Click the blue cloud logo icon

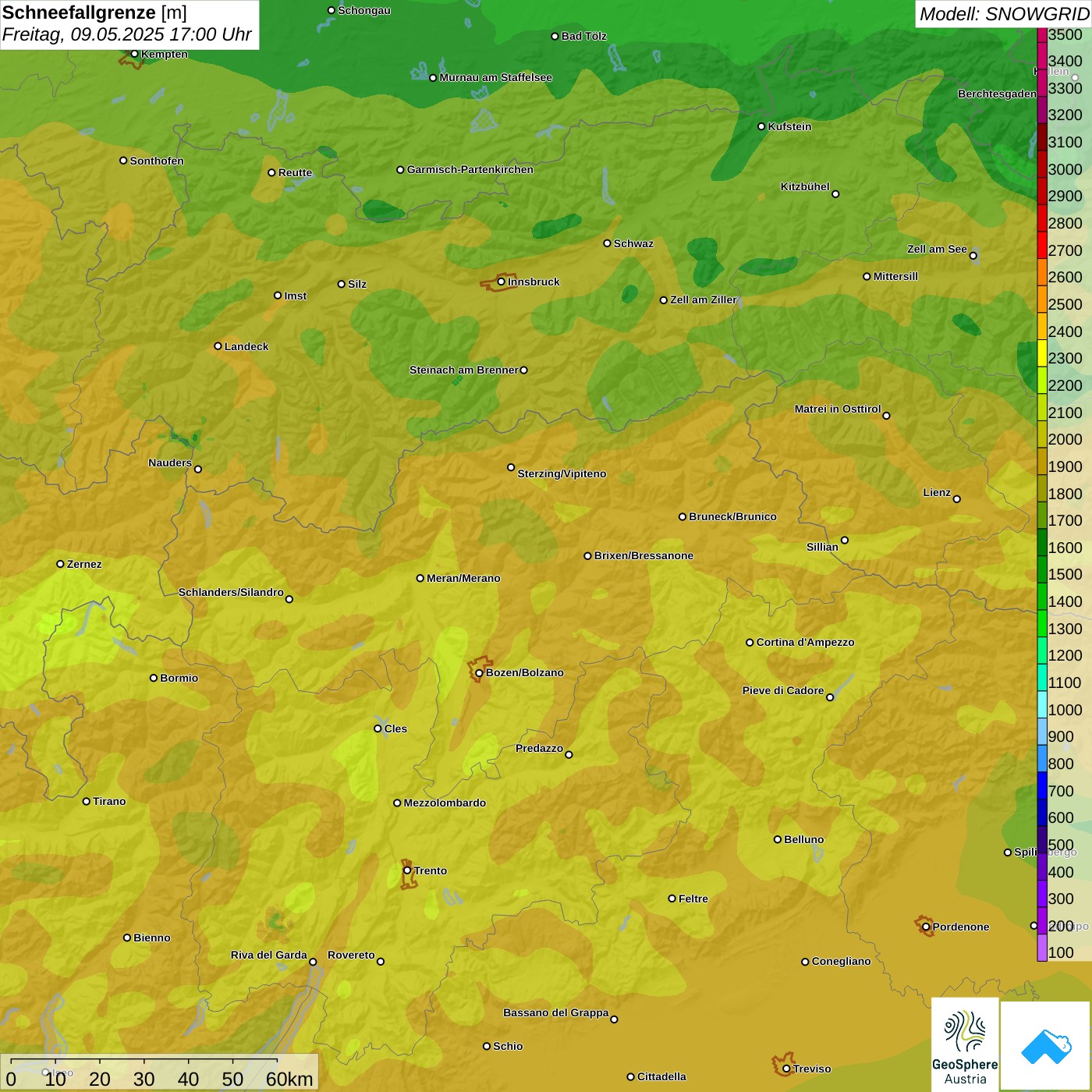click(1046, 1046)
